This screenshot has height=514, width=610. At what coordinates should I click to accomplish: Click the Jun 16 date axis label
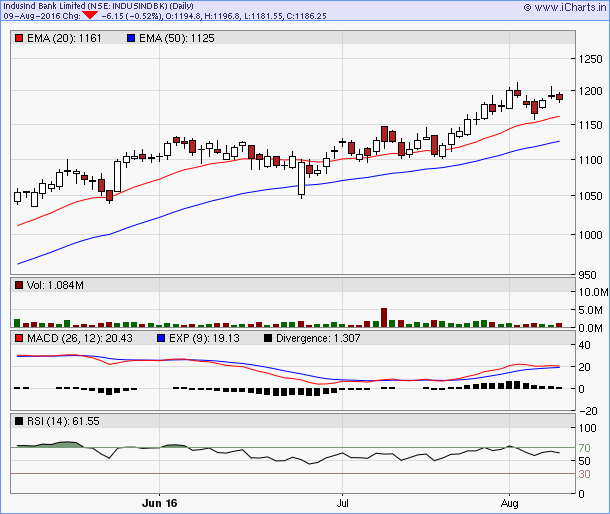click(160, 503)
